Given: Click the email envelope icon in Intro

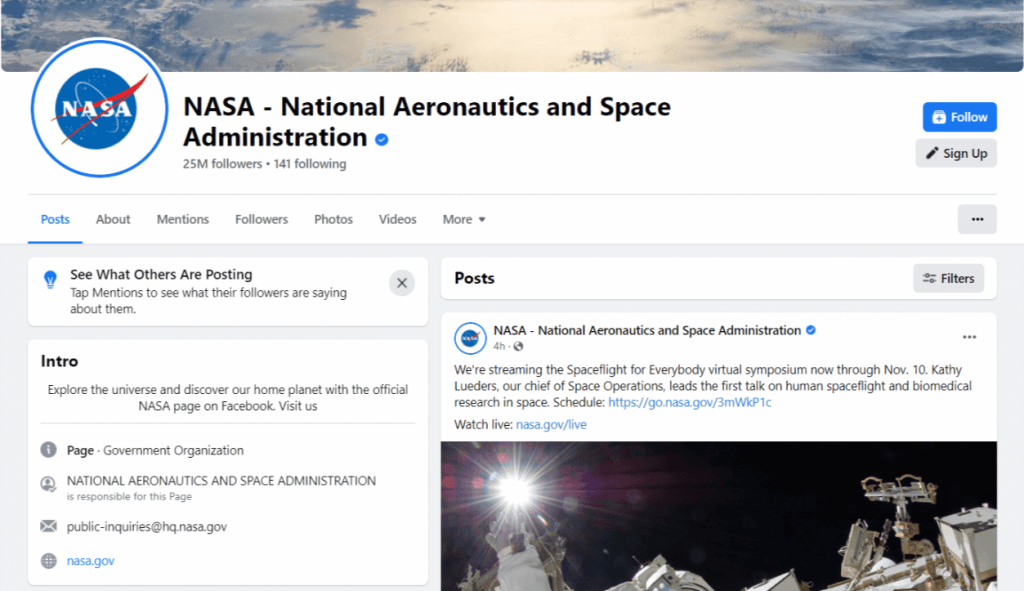Looking at the screenshot, I should tap(48, 526).
